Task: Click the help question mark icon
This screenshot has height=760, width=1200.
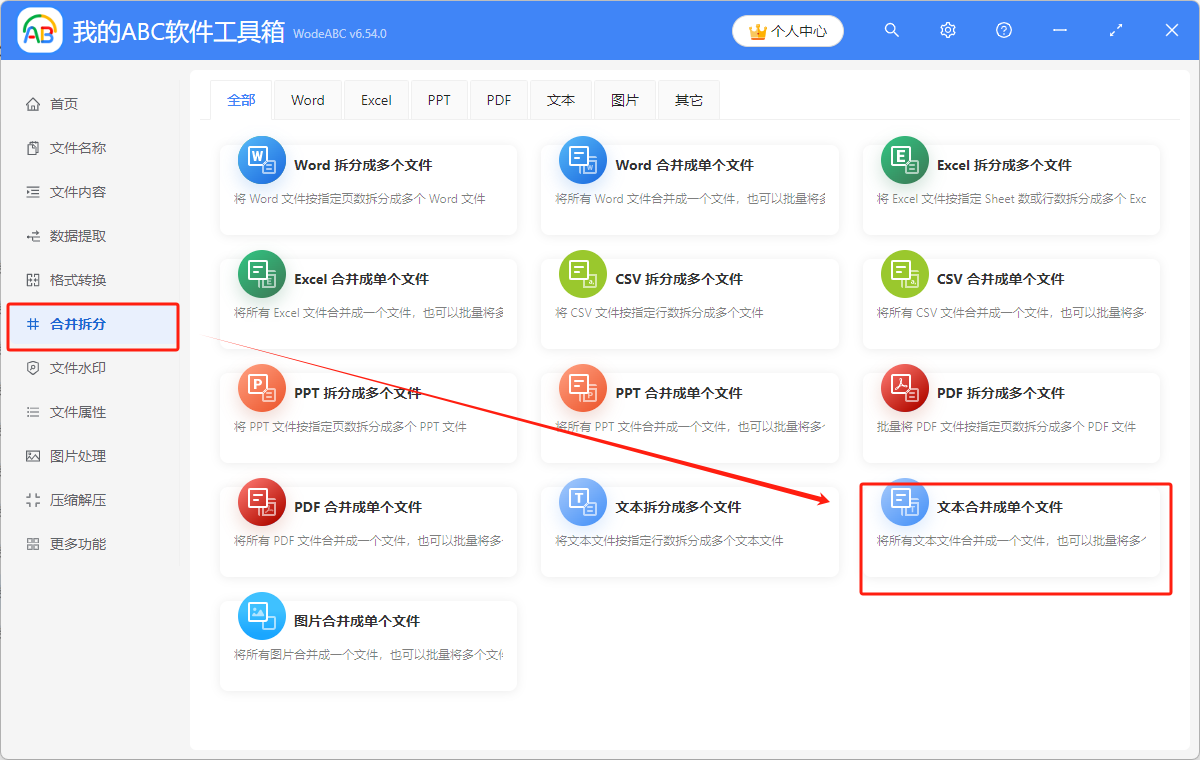Action: pyautogui.click(x=1003, y=30)
